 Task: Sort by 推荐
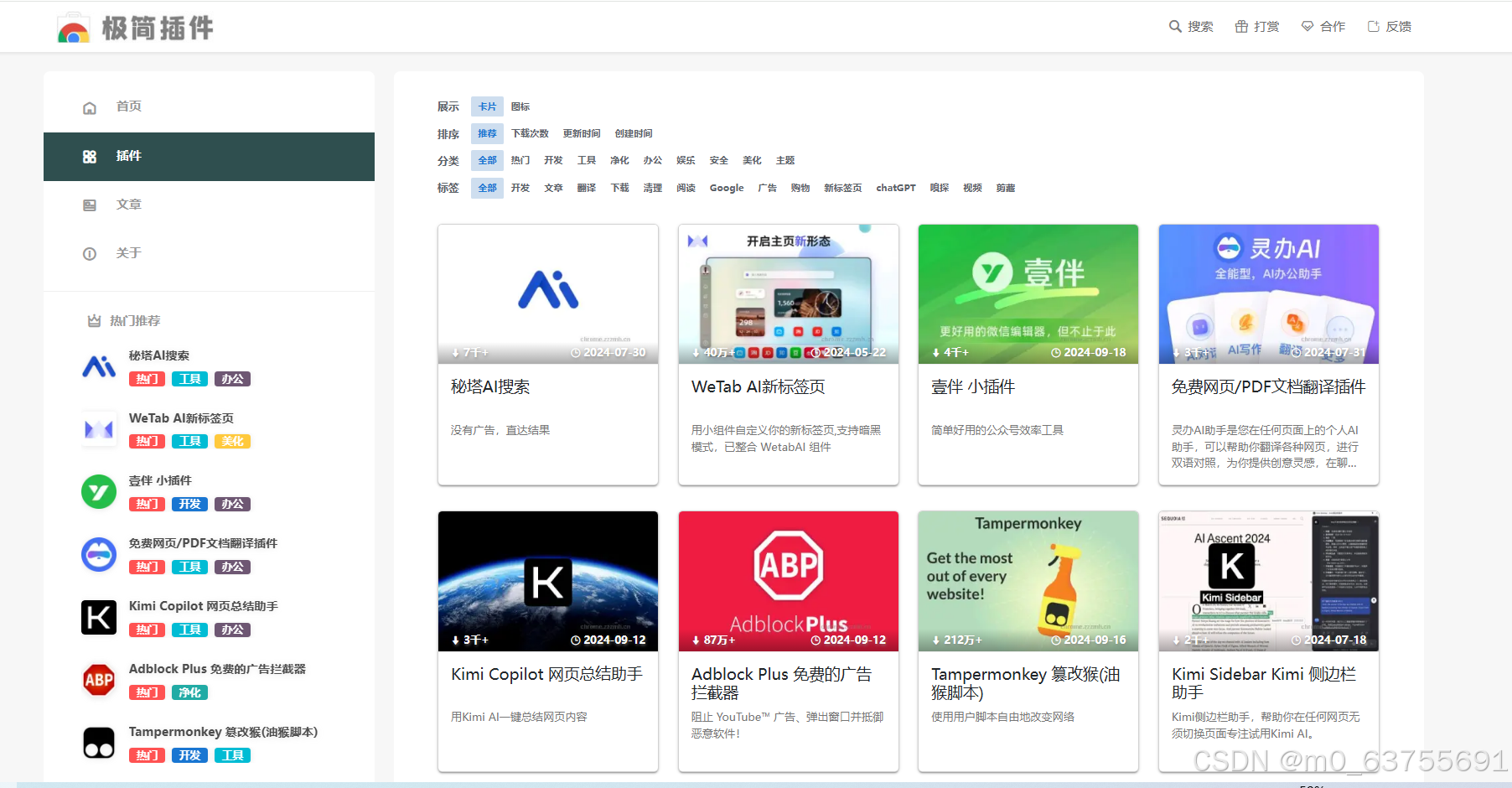(487, 133)
